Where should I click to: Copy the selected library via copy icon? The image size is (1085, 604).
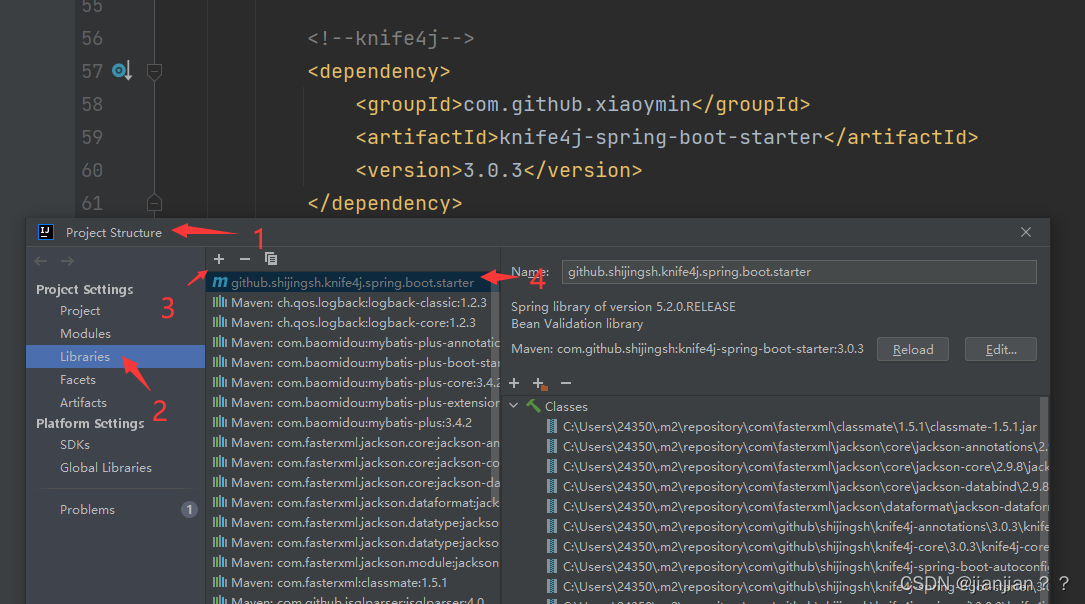271,259
